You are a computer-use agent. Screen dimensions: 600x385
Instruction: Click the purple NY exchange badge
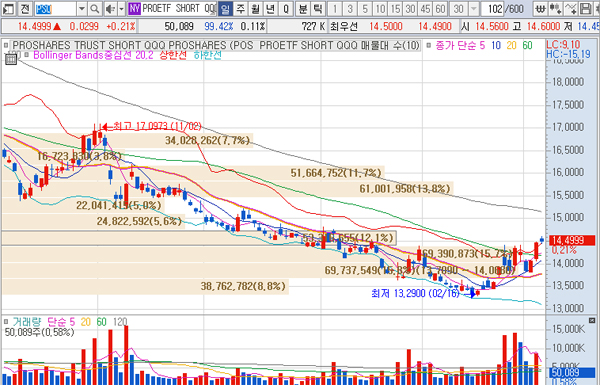point(134,8)
